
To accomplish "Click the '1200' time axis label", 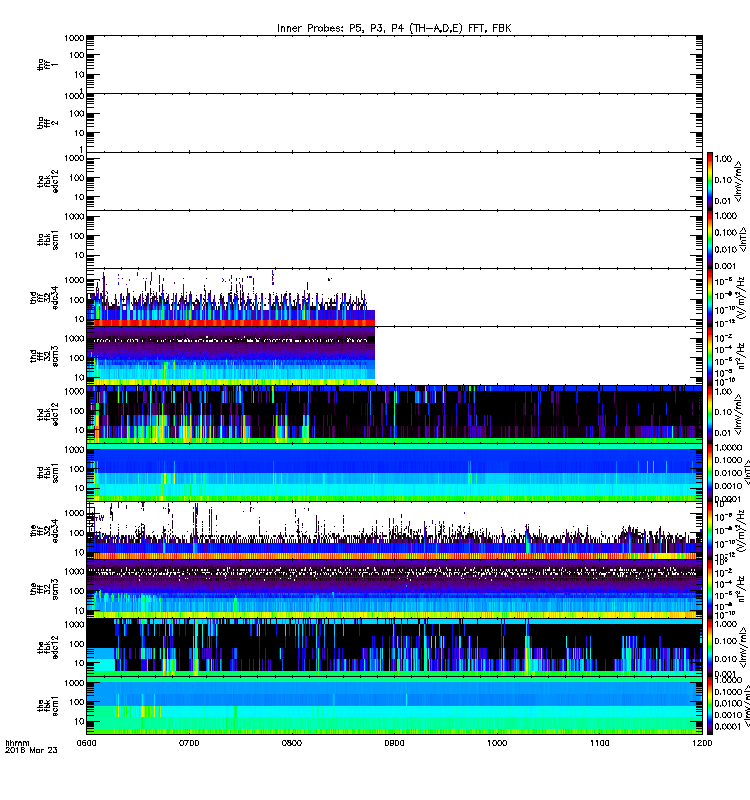I will pos(702,743).
